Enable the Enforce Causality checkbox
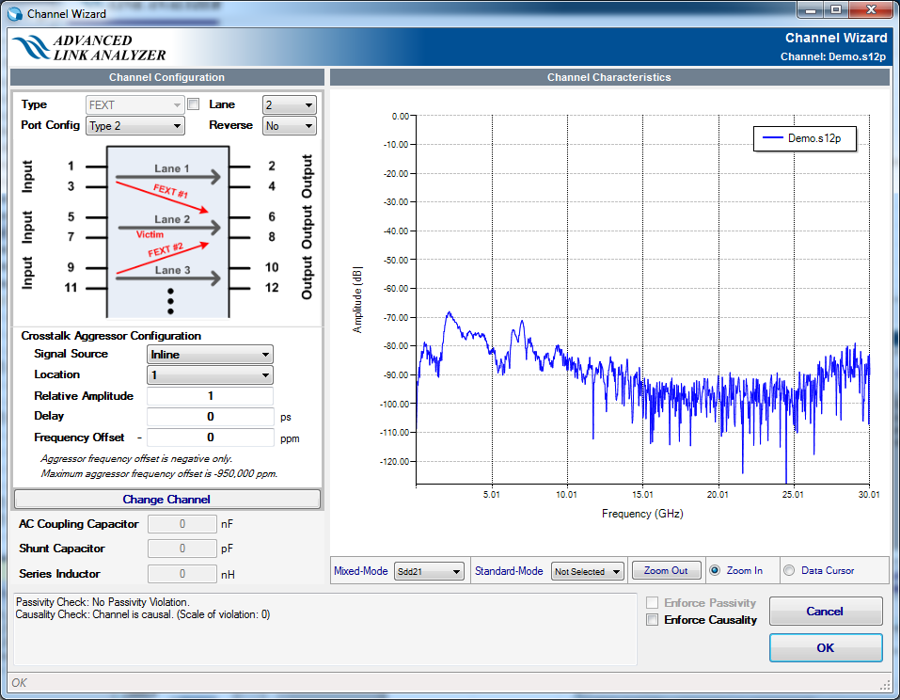 point(653,620)
